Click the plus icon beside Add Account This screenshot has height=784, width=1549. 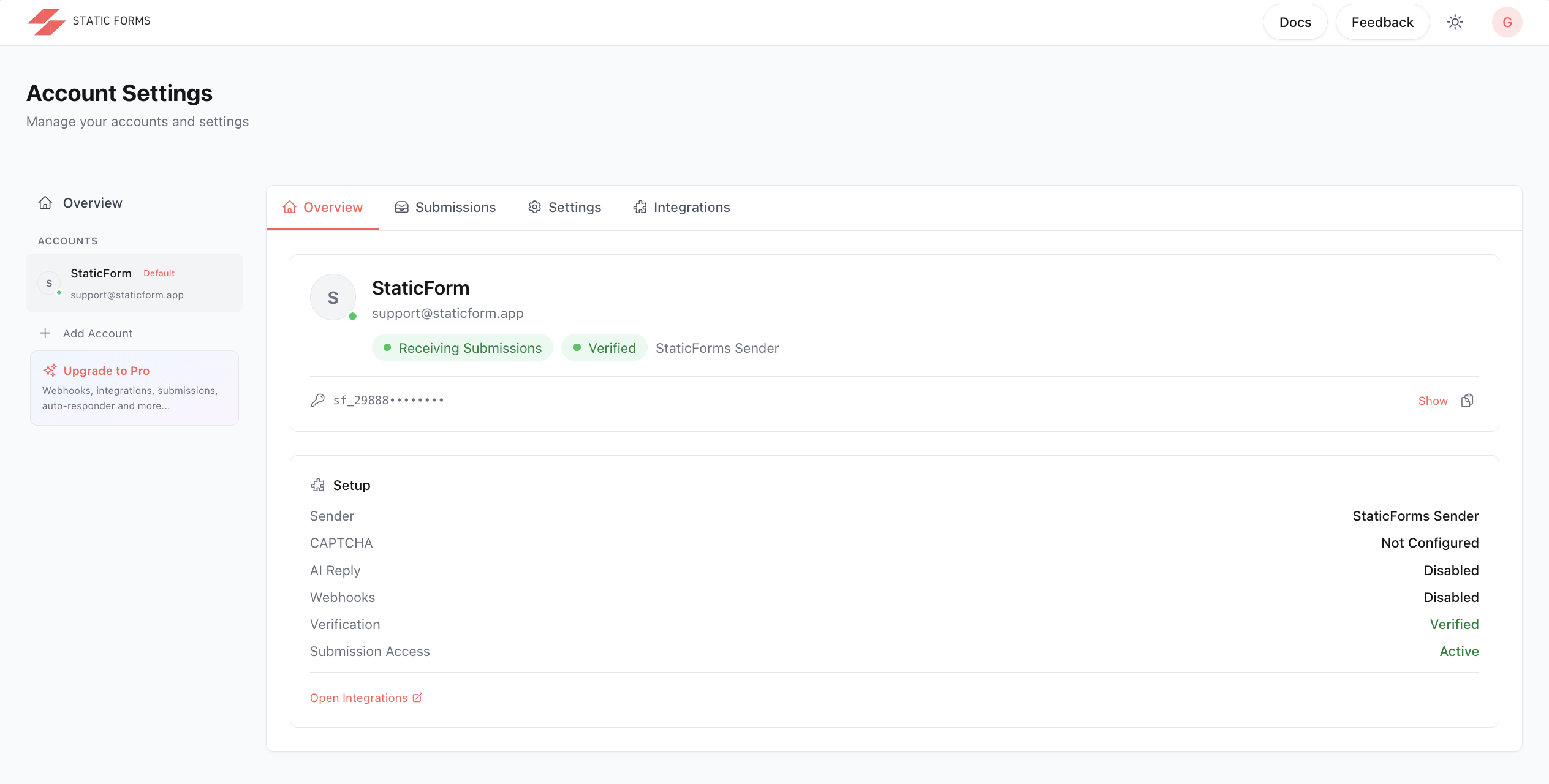(x=45, y=333)
